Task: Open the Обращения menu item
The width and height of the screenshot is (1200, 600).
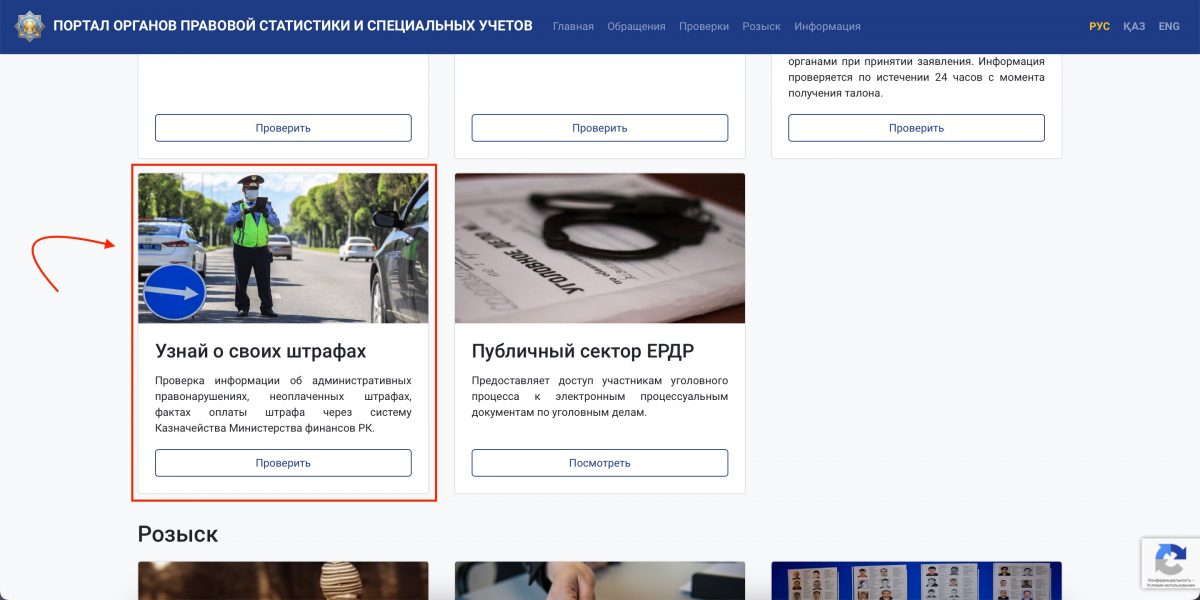Action: coord(636,26)
